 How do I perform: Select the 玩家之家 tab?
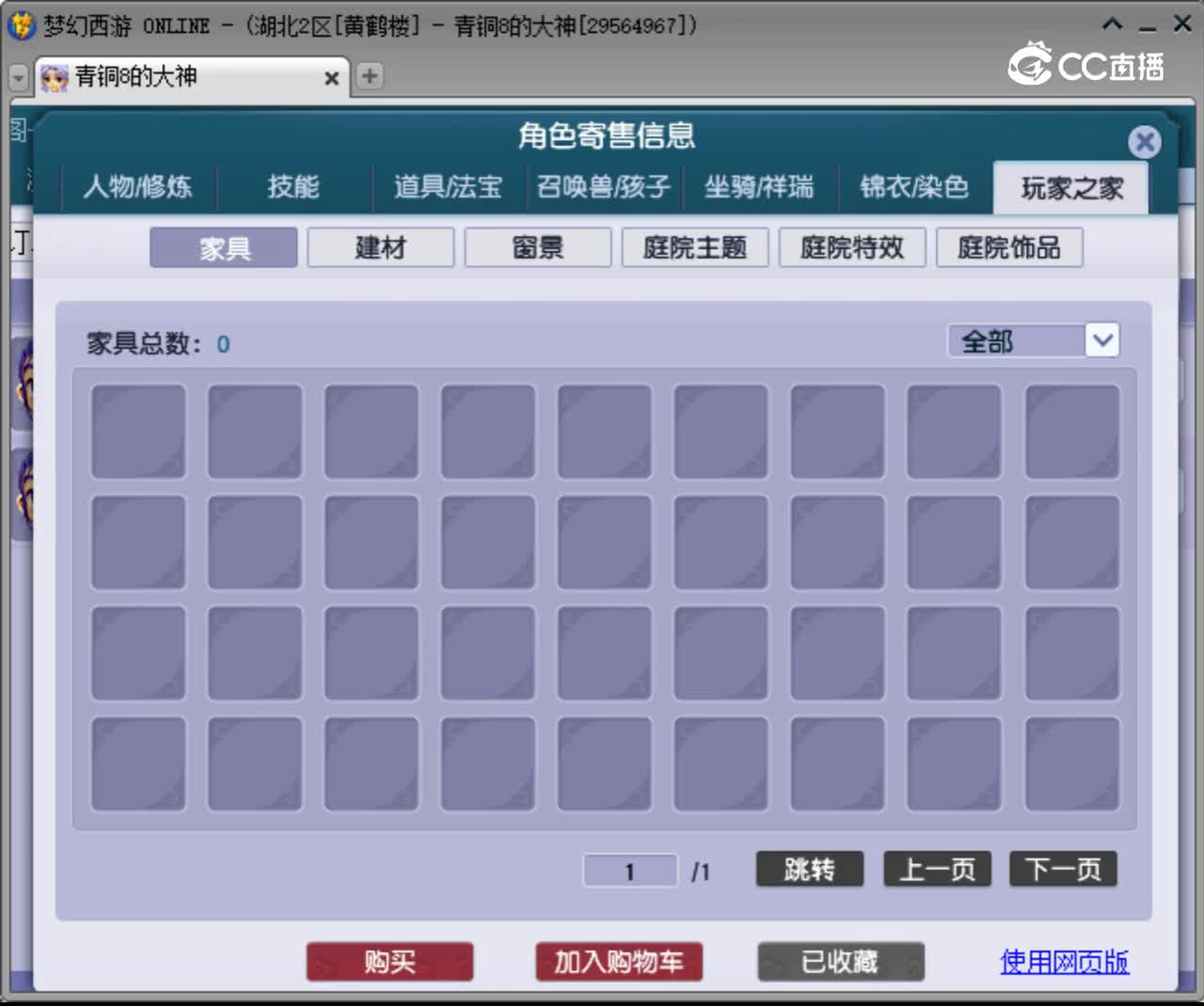click(x=1071, y=187)
